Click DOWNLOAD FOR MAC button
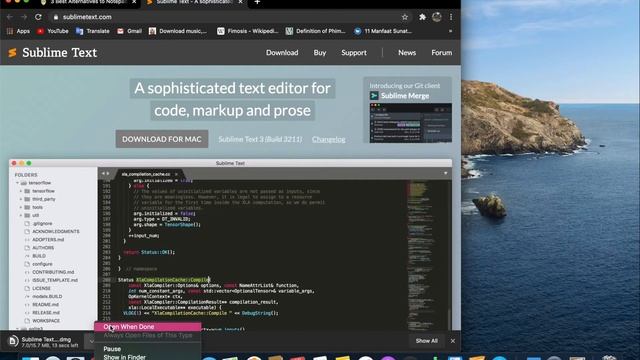This screenshot has width=640, height=360. click(x=162, y=139)
